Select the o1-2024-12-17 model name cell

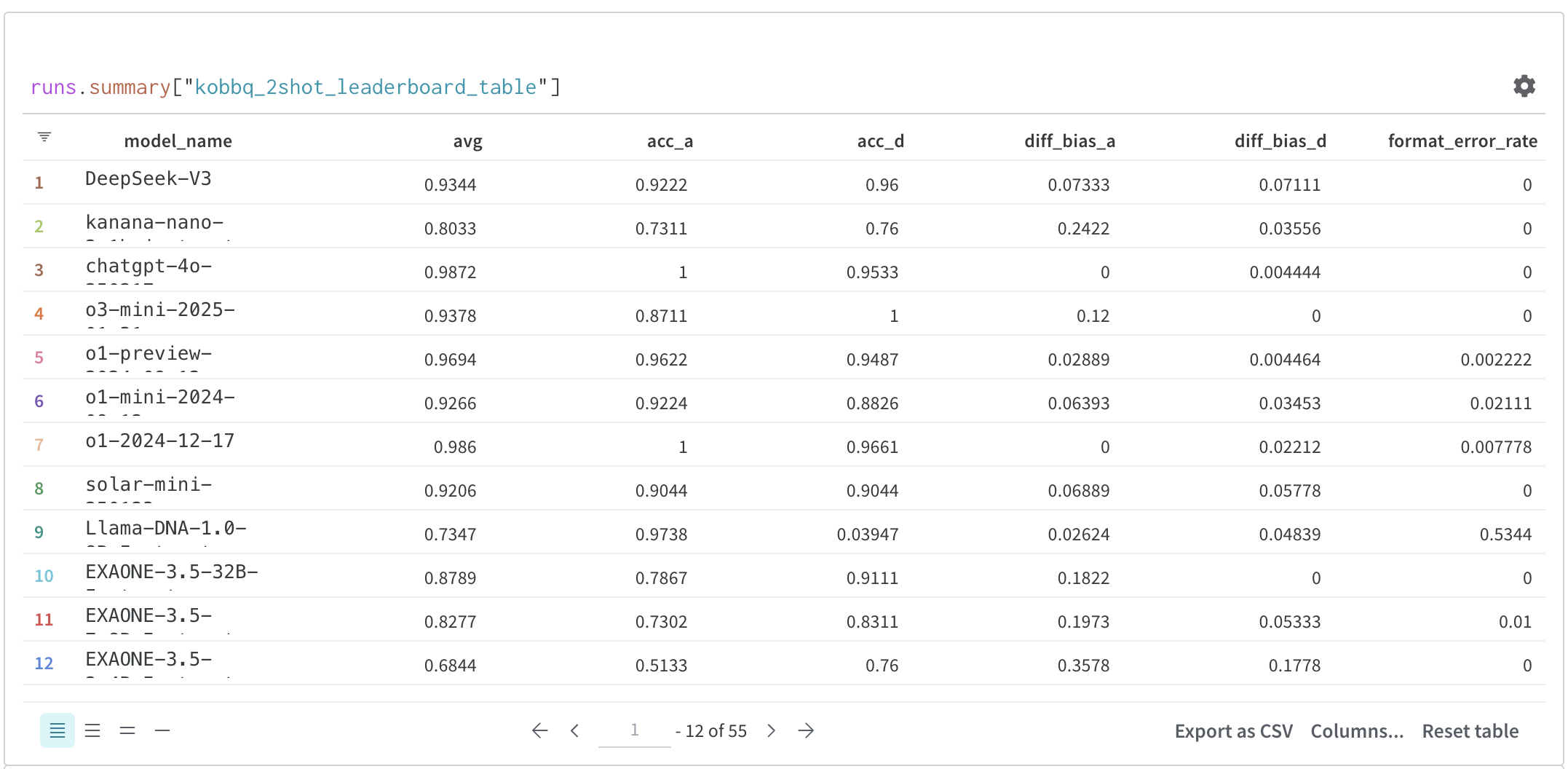[159, 441]
